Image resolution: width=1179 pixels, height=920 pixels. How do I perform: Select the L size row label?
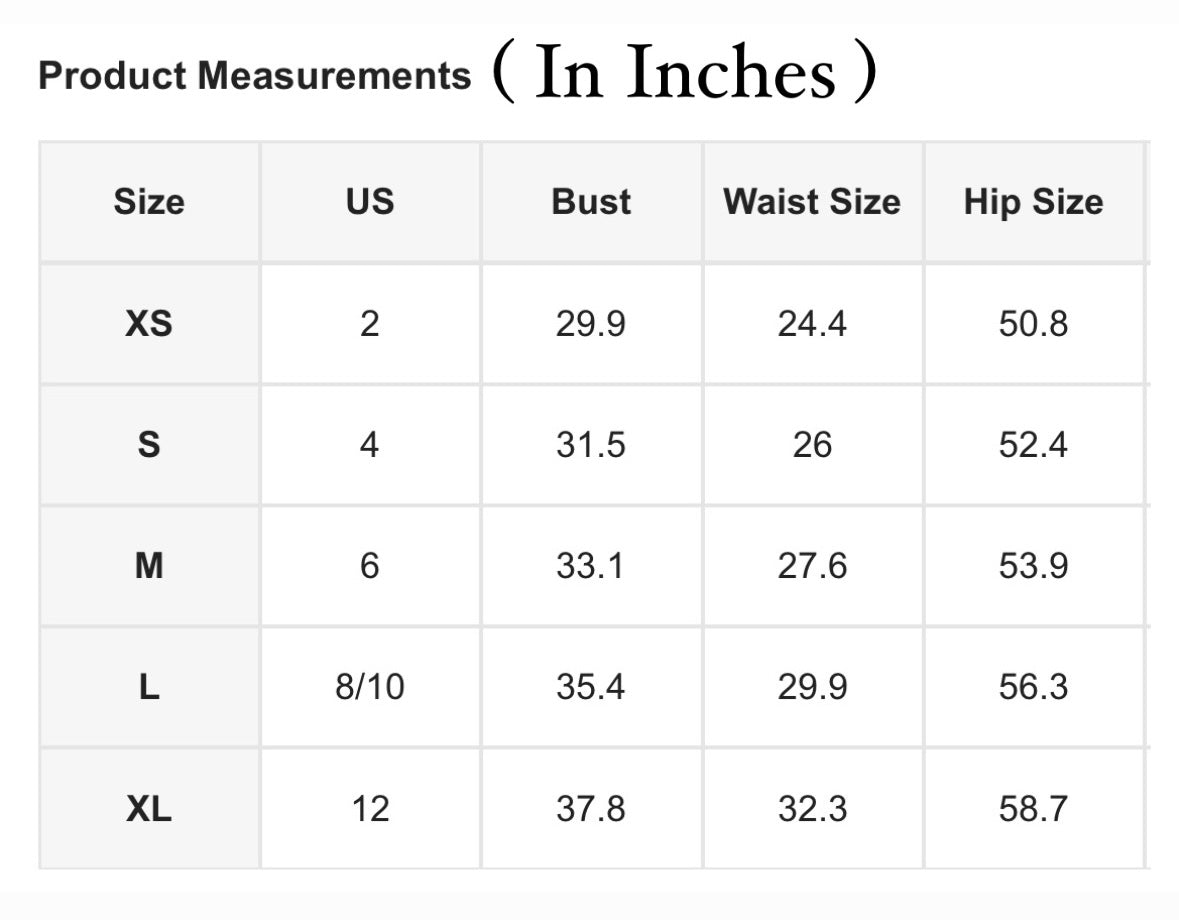[x=149, y=688]
